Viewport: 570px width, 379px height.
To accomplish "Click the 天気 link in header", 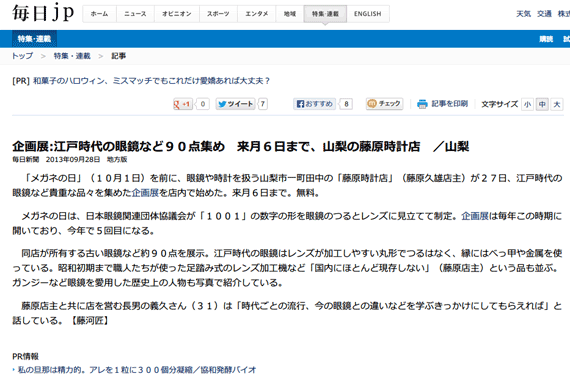I will tap(523, 14).
